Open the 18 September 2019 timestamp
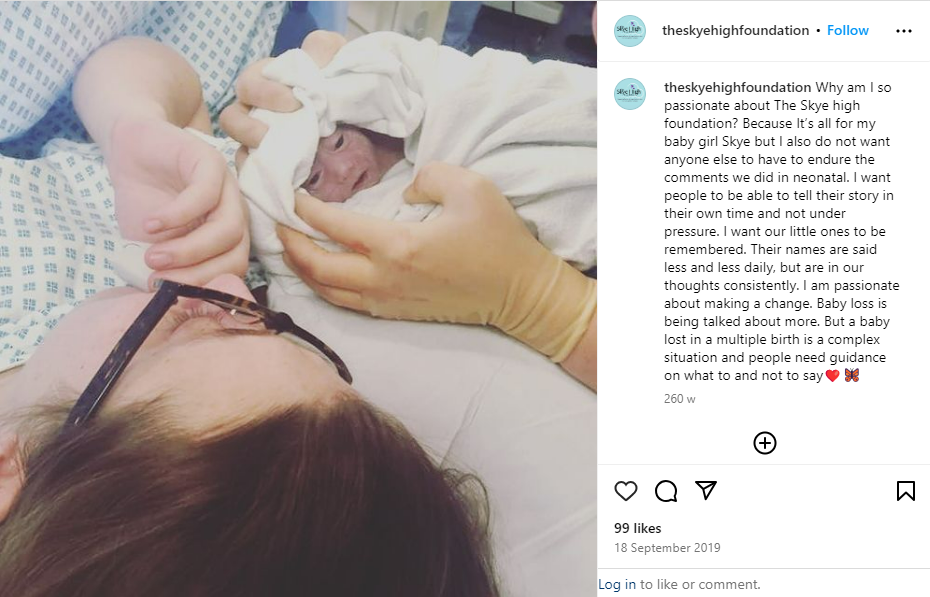This screenshot has width=930, height=597. [x=667, y=548]
